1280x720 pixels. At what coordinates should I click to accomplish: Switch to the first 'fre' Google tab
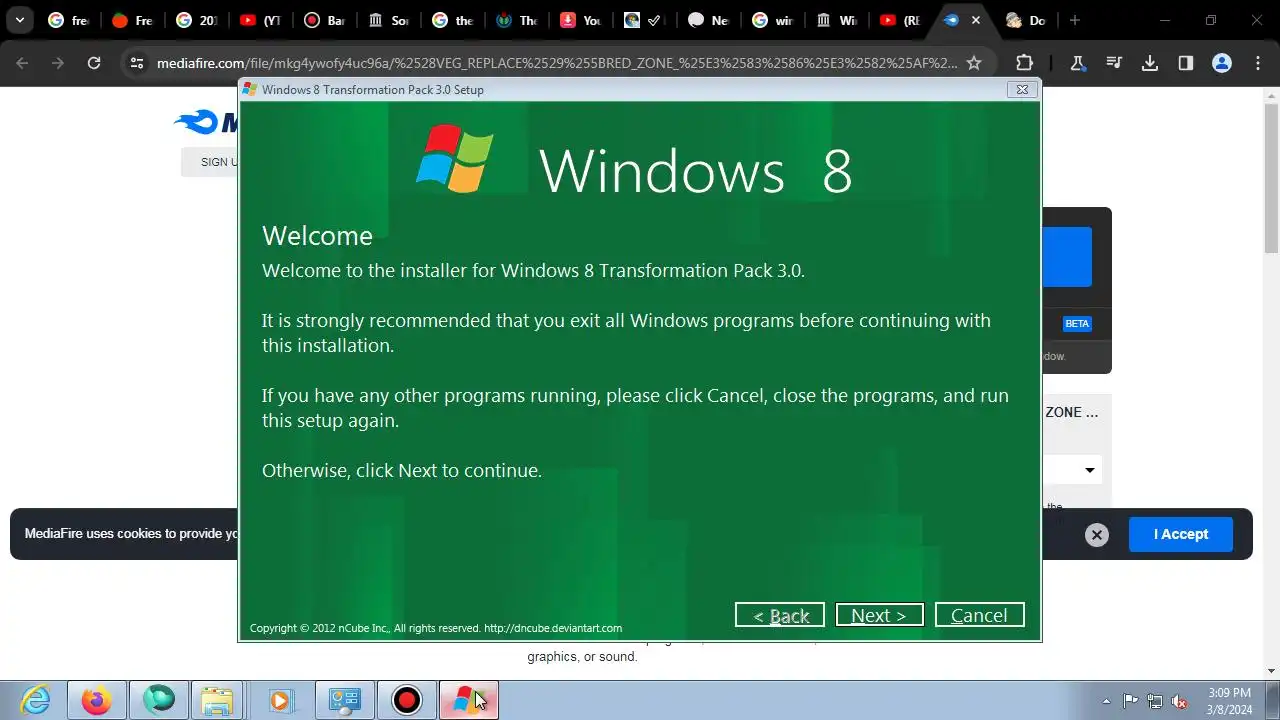click(x=69, y=20)
